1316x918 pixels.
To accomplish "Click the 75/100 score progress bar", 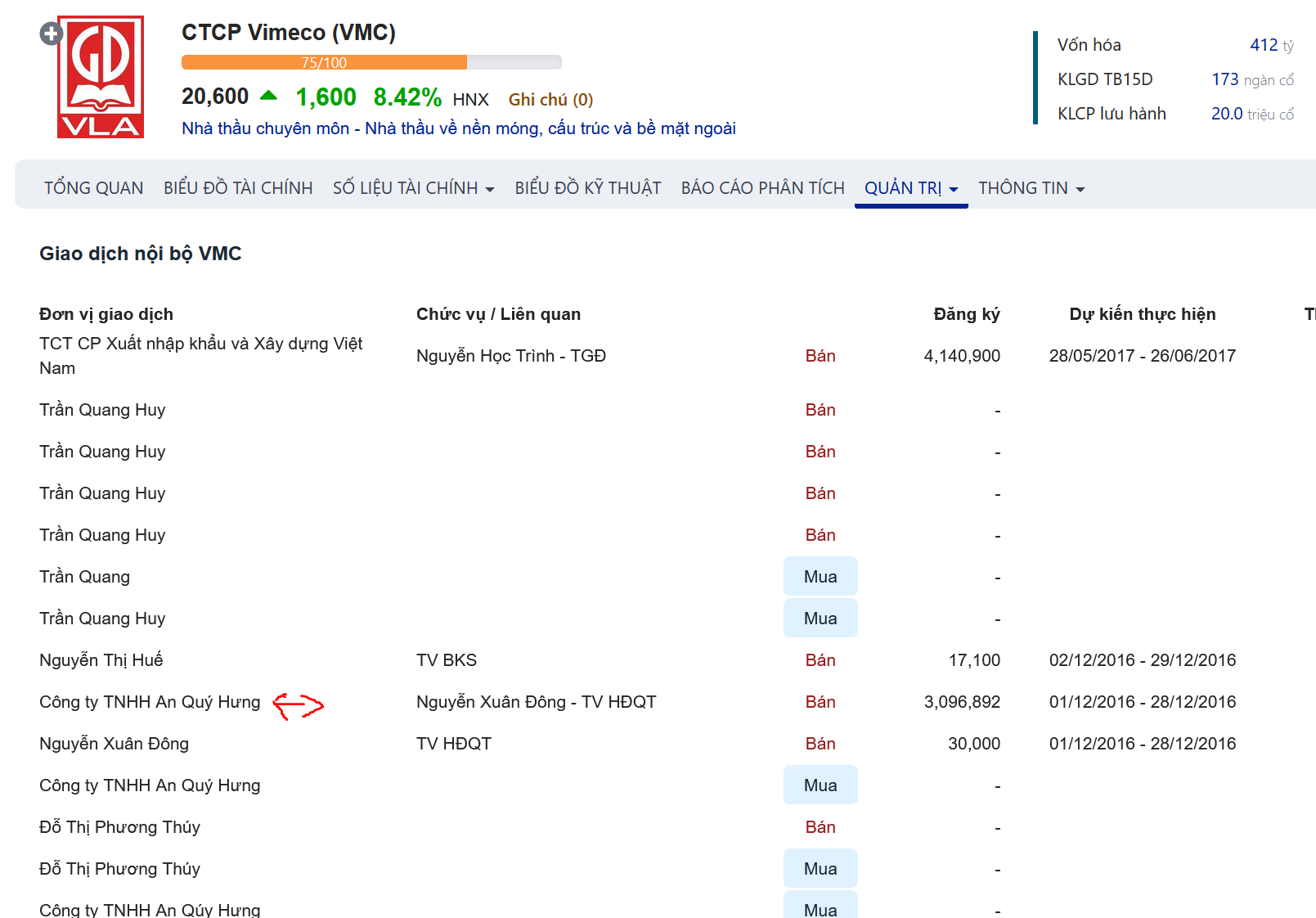I will click(x=371, y=62).
